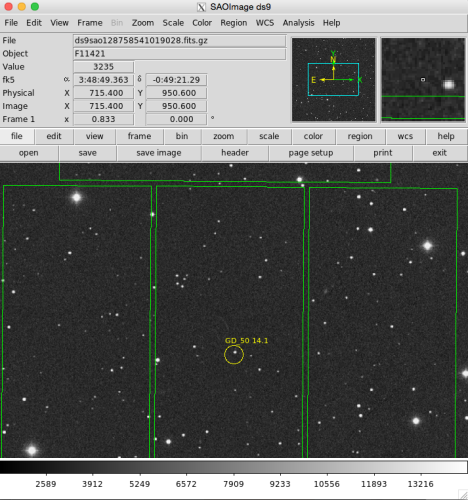Screen dimensions: 468x500
Task: Click the save image button
Action: click(x=159, y=153)
